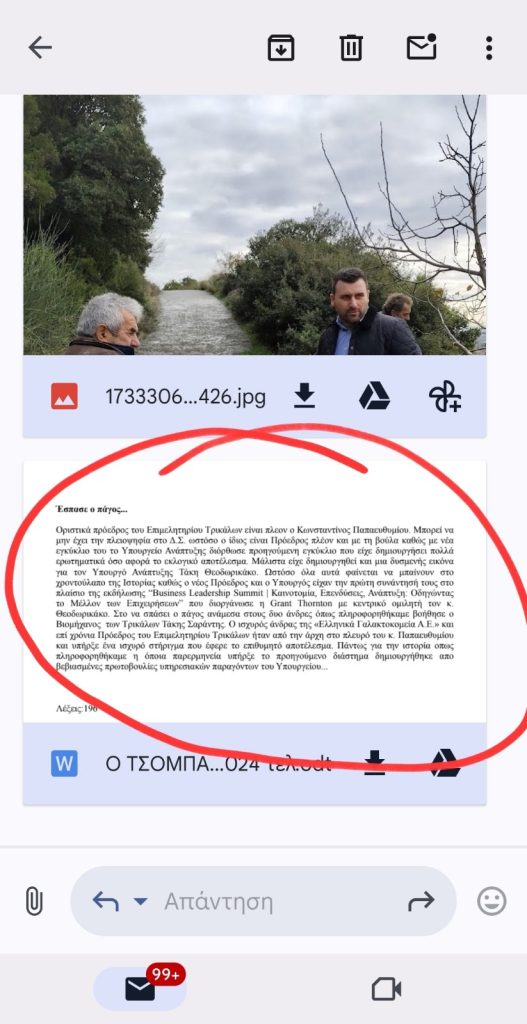This screenshot has height=1024, width=527.
Task: Open the photo attachment preview
Action: (x=255, y=225)
